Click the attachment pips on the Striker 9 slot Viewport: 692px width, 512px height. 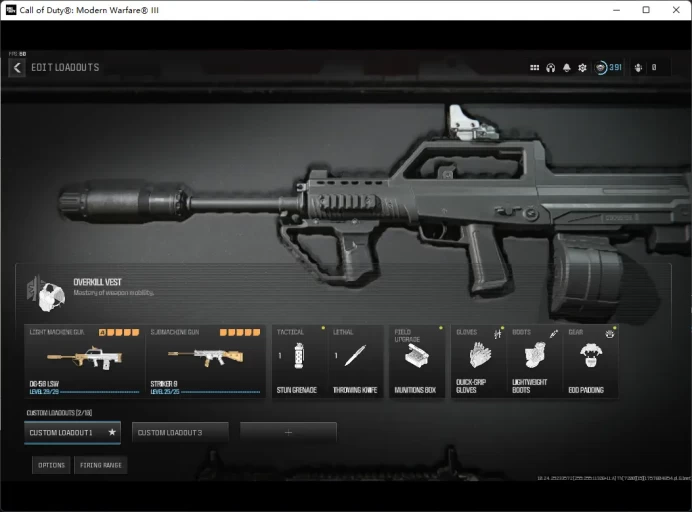pos(240,332)
